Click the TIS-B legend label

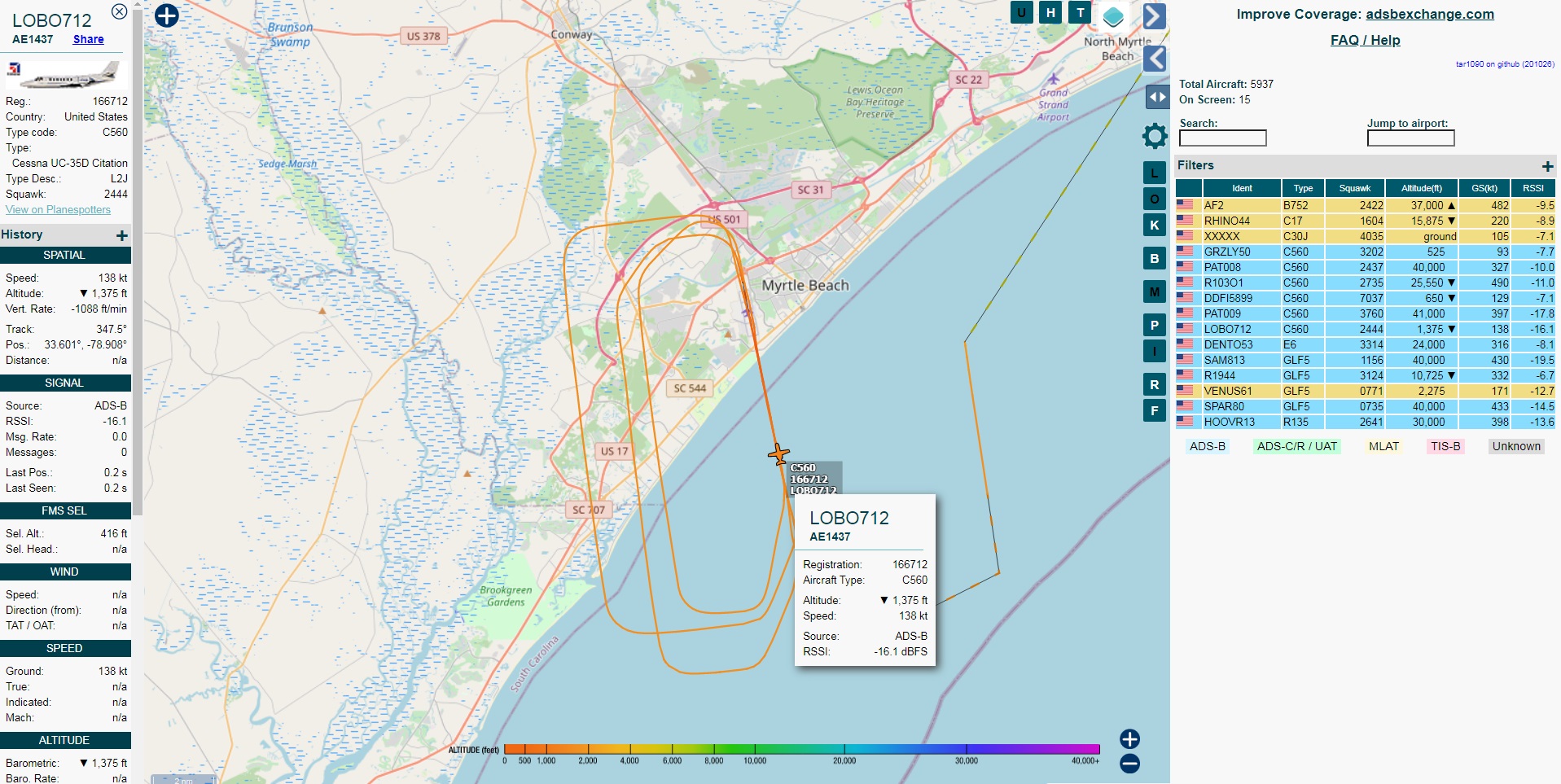pyautogui.click(x=1445, y=446)
